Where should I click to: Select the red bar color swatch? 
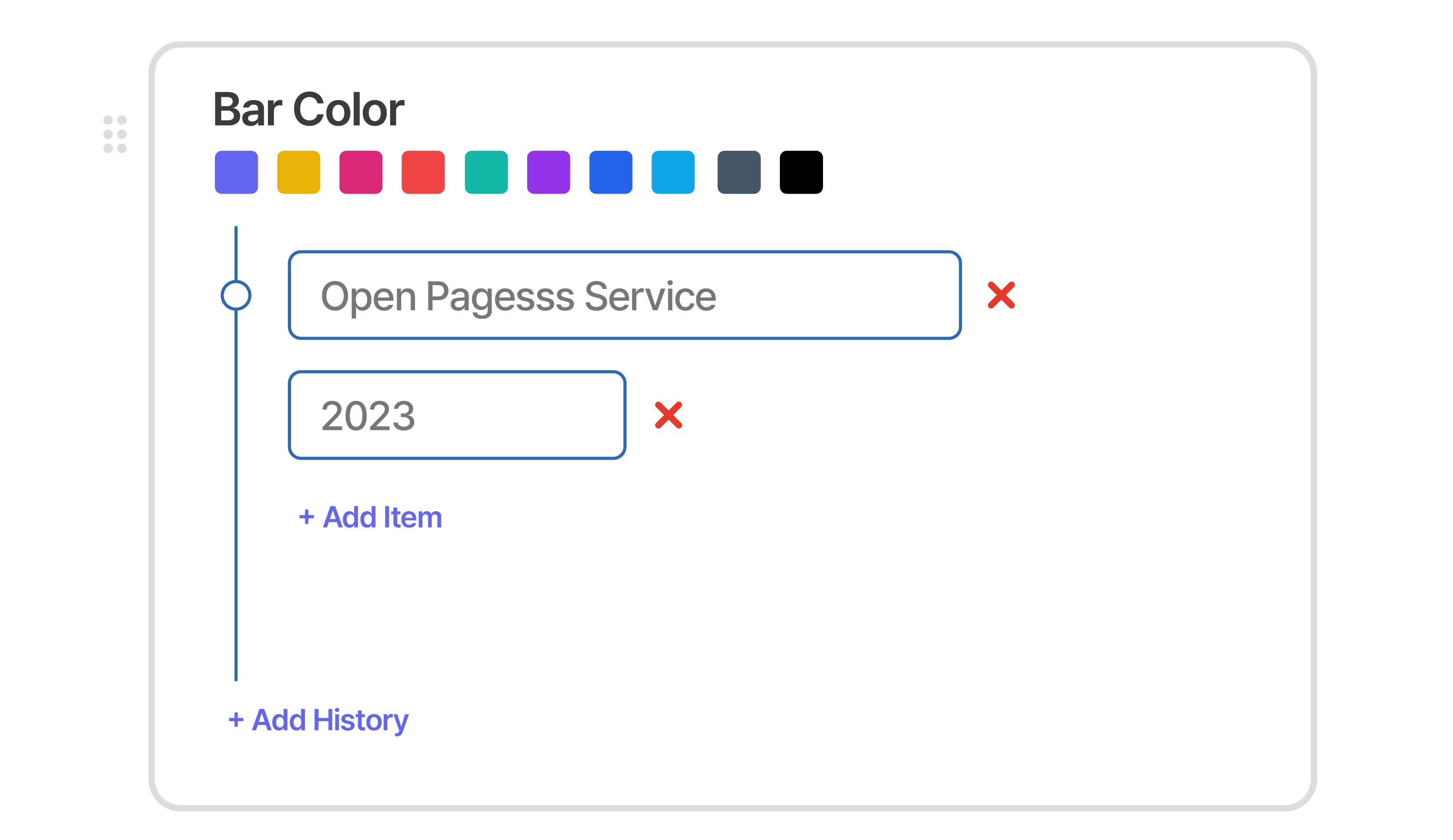click(423, 172)
